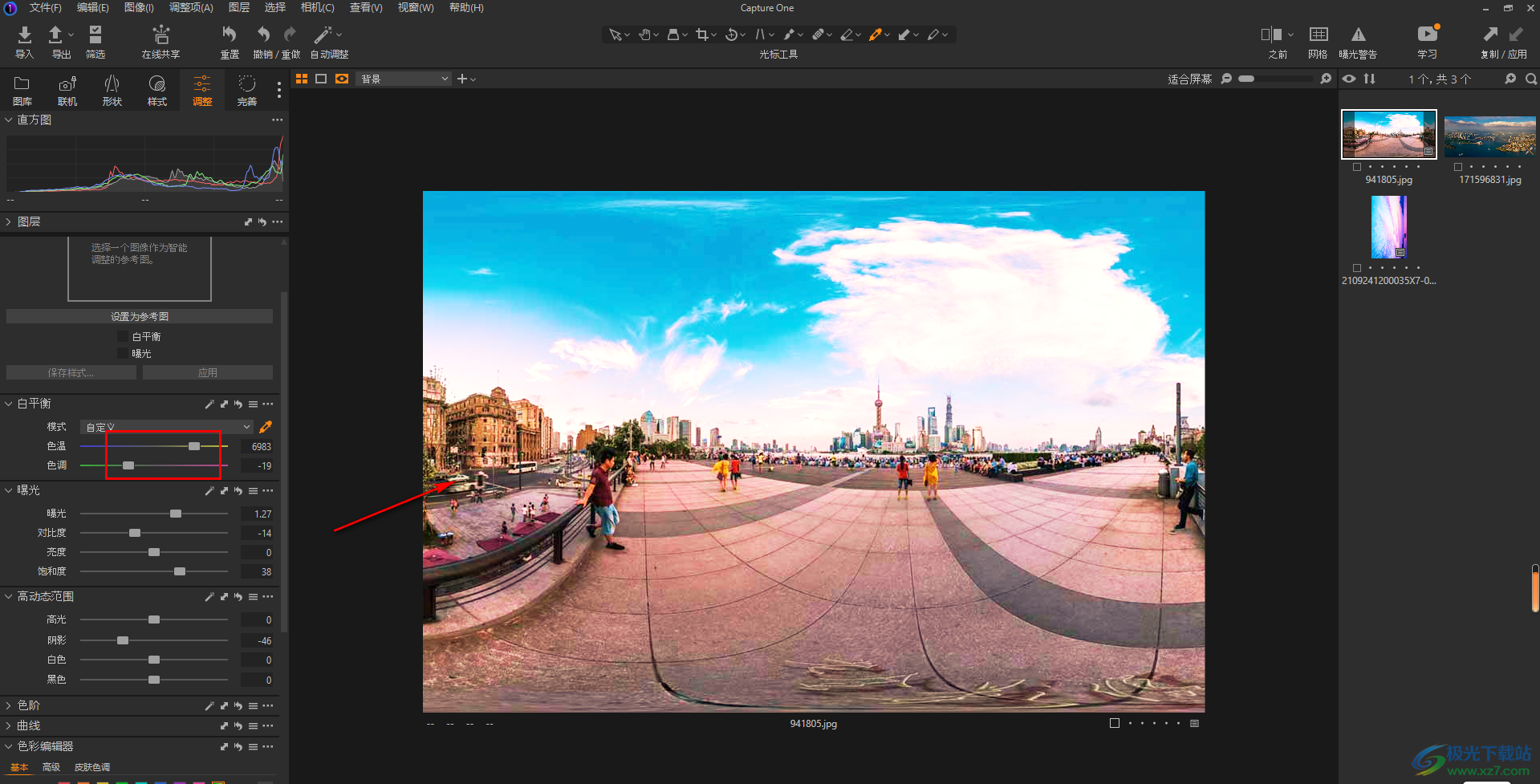Enable the White Balance (白平衡) checkbox
1540x784 pixels.
tap(123, 337)
